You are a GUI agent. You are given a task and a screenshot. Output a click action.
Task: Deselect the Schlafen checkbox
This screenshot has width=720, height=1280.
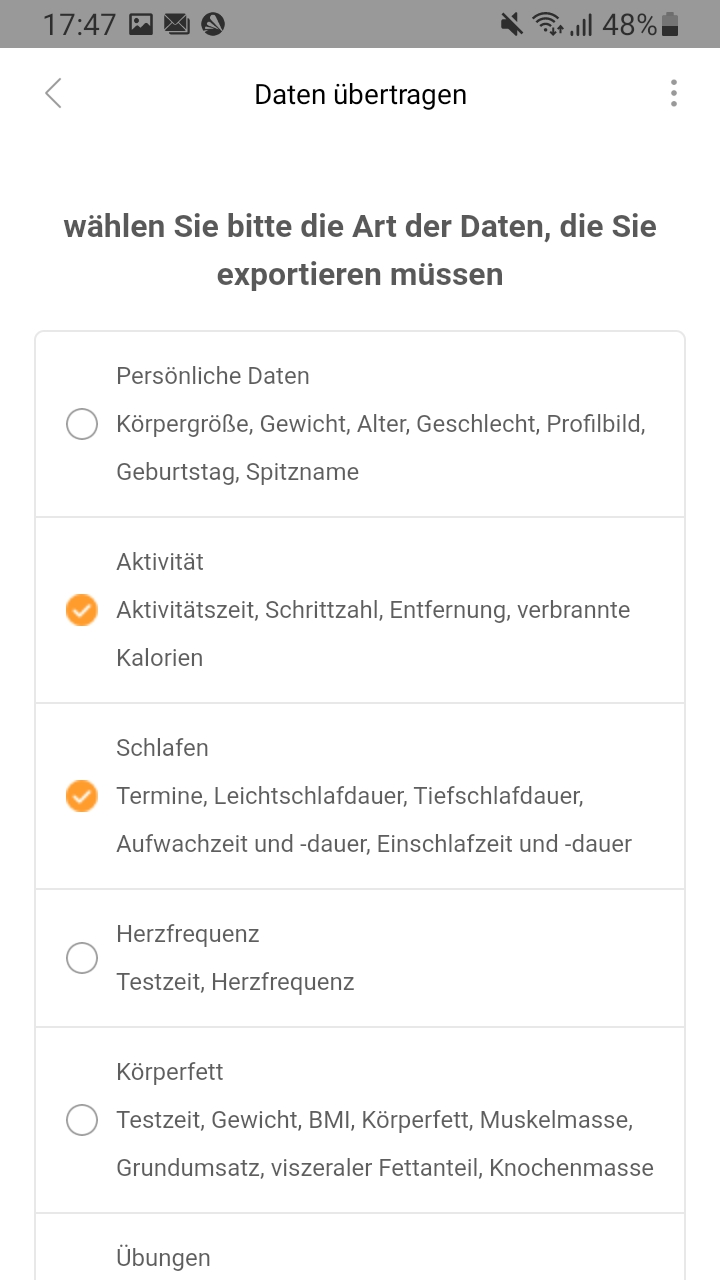click(x=82, y=796)
